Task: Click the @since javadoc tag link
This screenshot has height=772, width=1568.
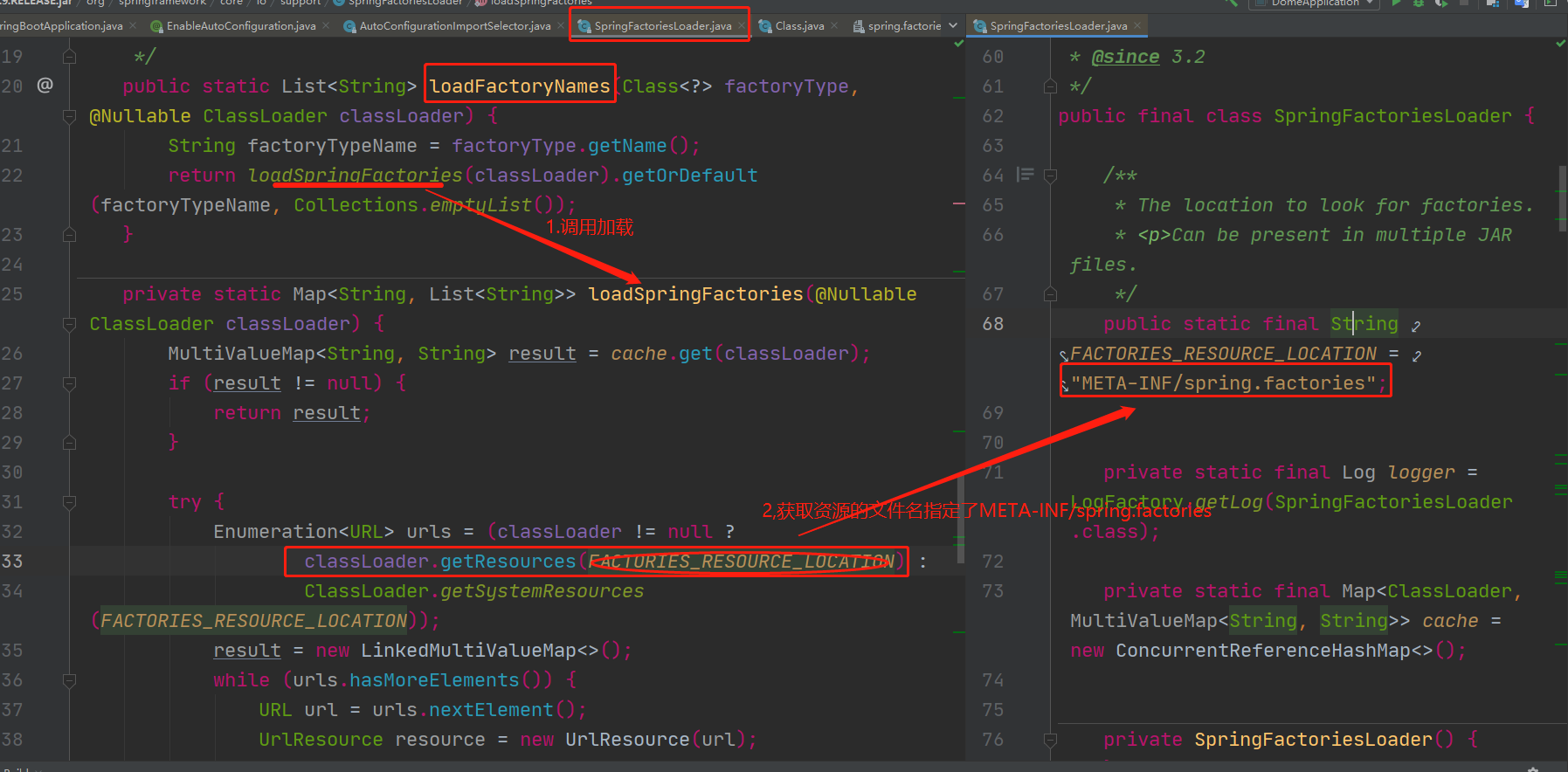Action: [x=1125, y=56]
